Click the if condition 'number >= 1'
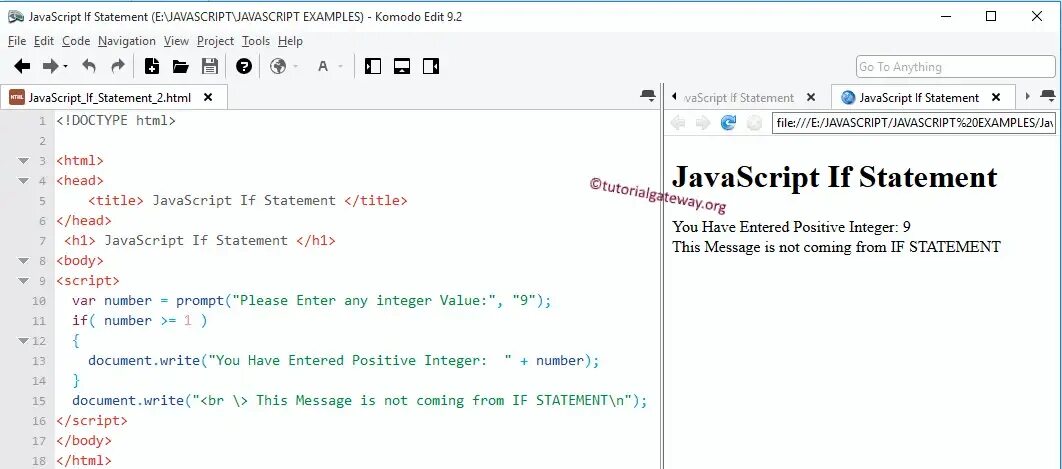The image size is (1062, 469). 148,321
